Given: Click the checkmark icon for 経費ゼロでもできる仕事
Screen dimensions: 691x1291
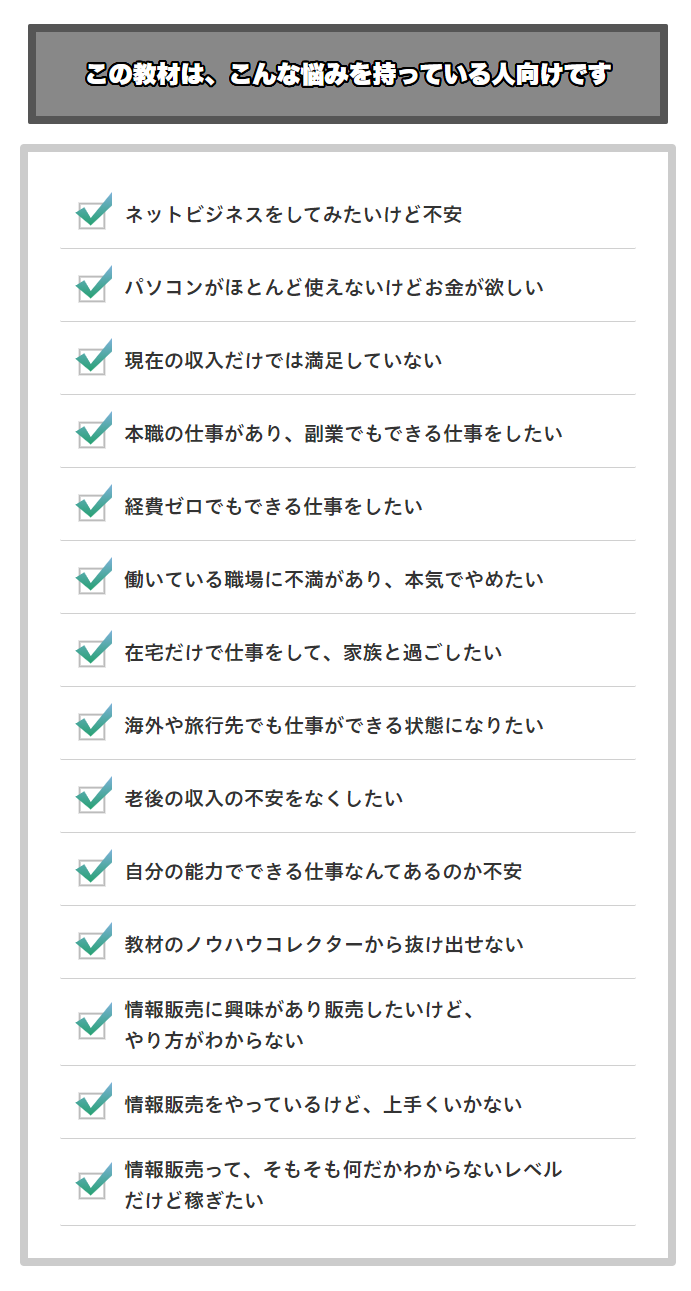Looking at the screenshot, I should tap(94, 503).
